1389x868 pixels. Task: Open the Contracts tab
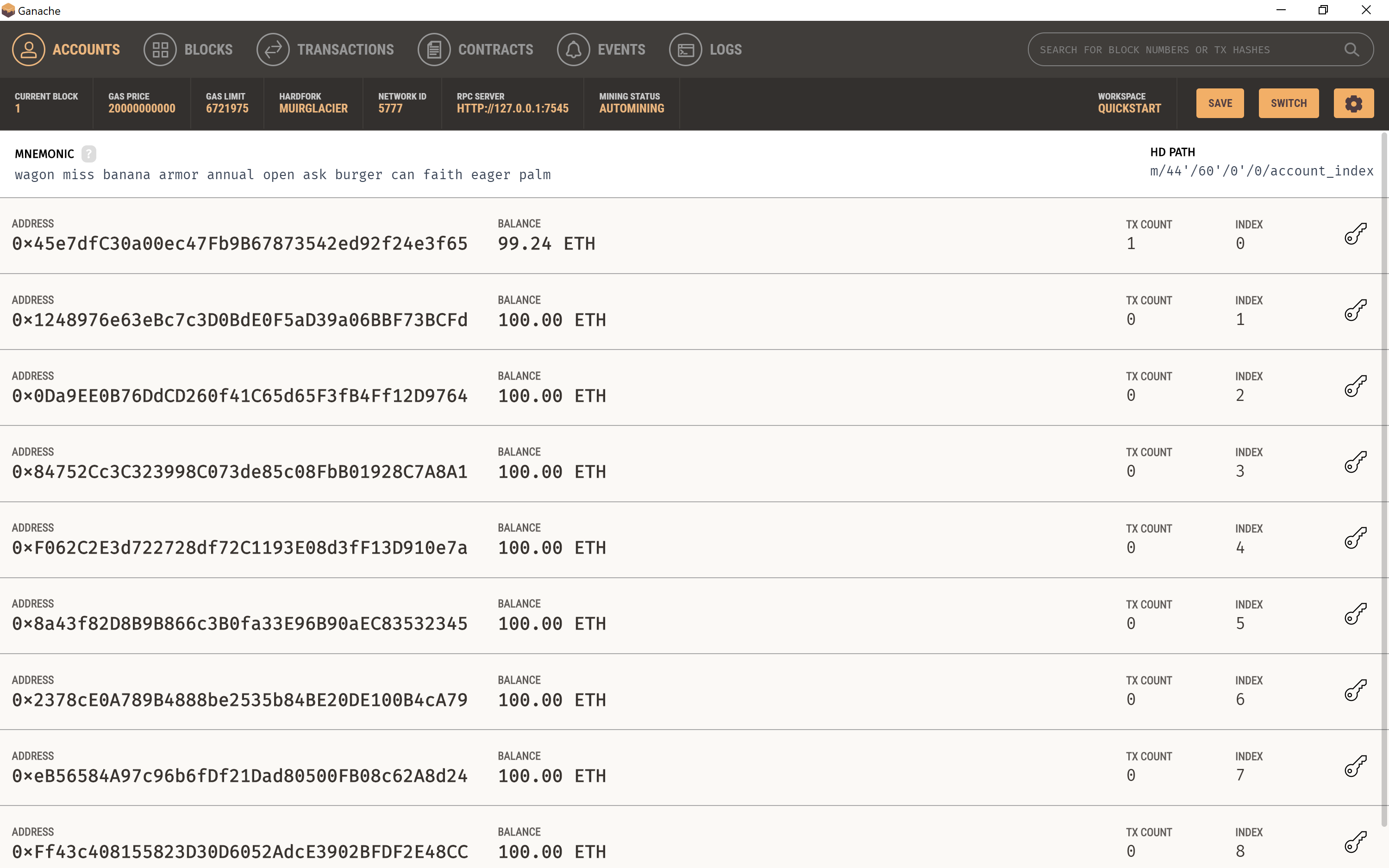(476, 50)
